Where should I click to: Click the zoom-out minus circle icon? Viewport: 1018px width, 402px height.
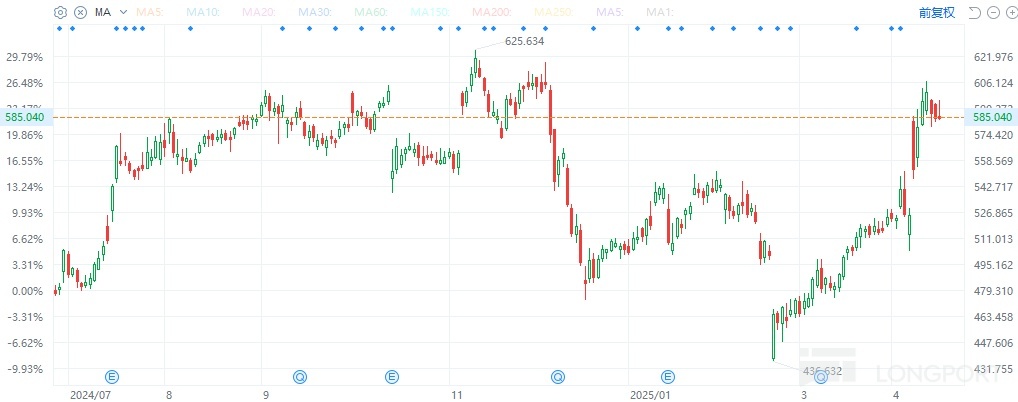tap(989, 12)
